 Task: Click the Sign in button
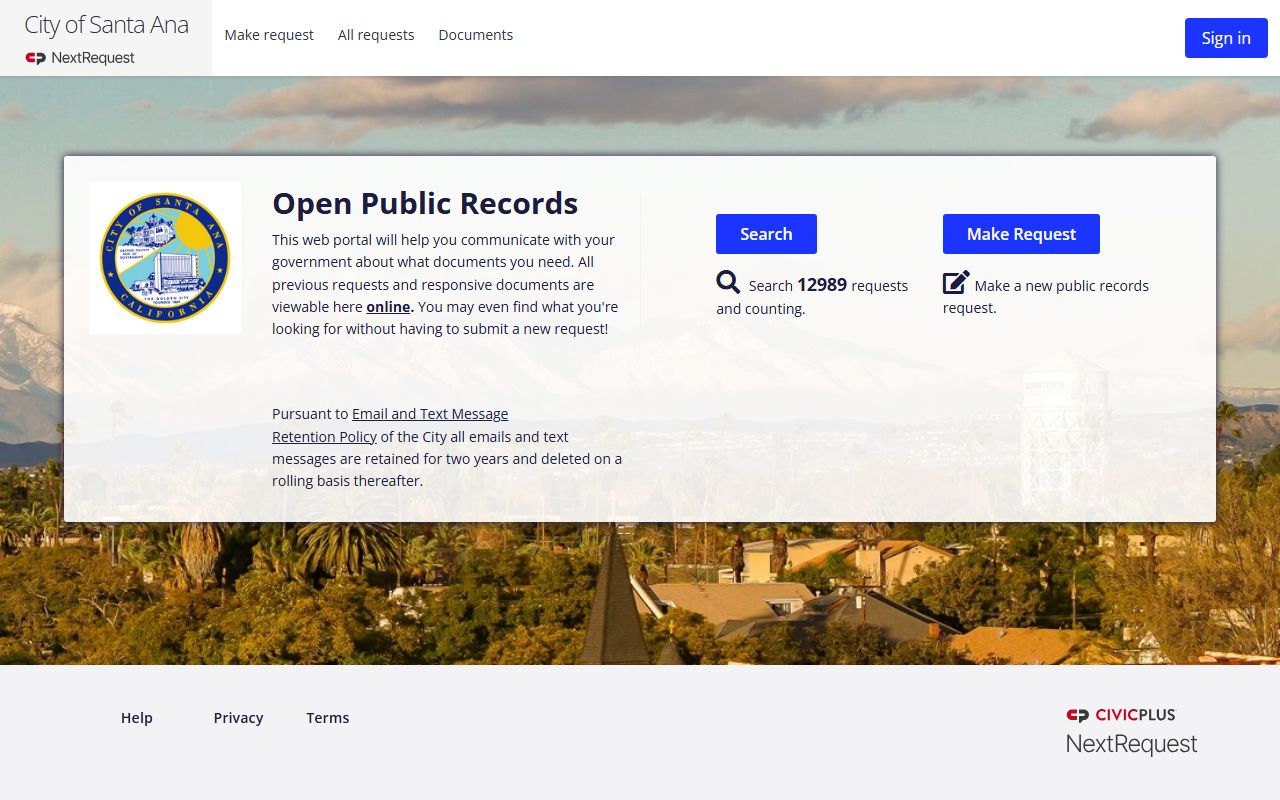1226,38
